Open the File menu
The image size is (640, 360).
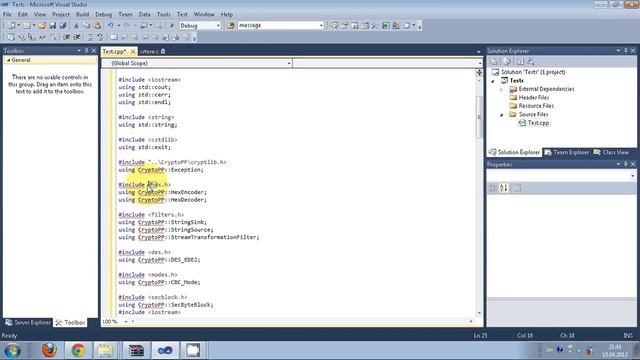tap(7, 14)
